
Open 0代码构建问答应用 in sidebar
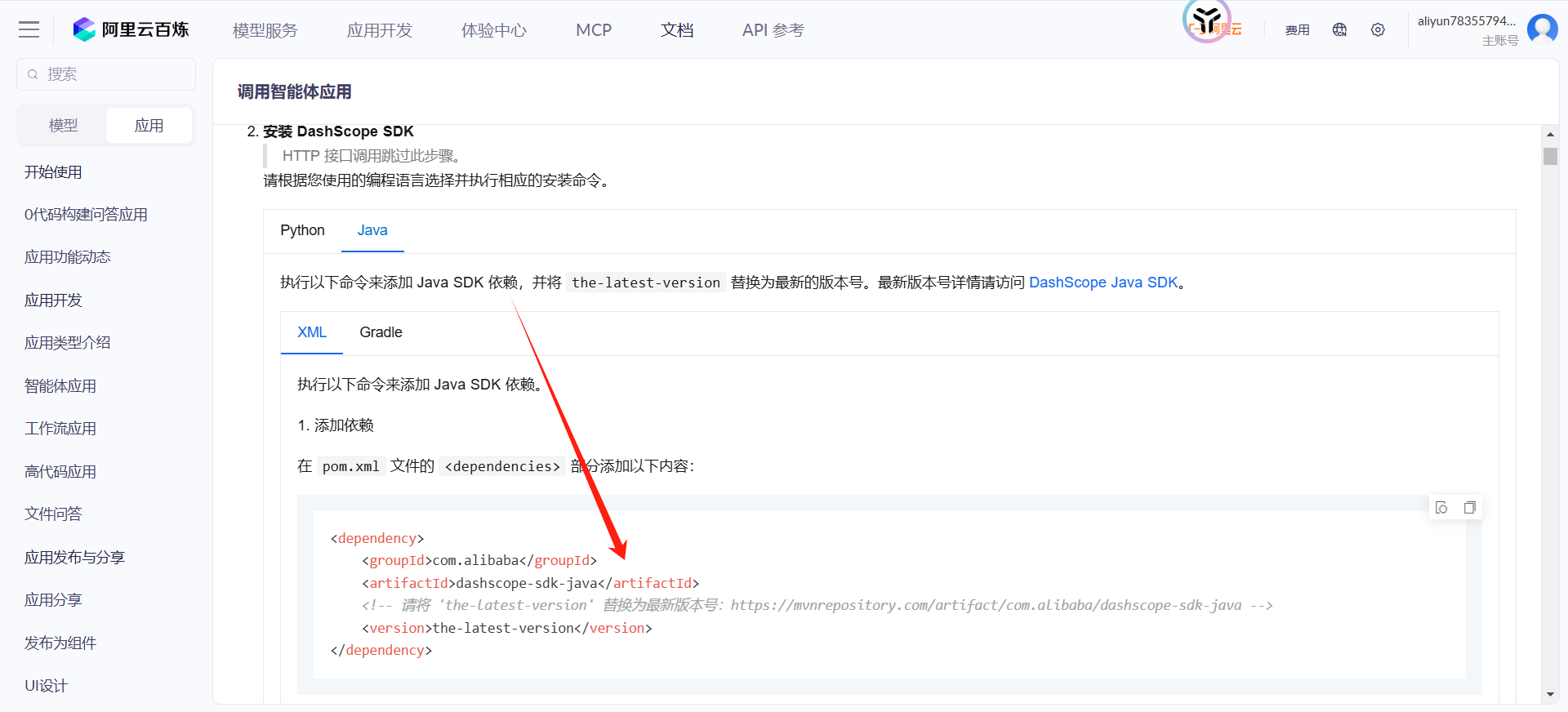86,215
